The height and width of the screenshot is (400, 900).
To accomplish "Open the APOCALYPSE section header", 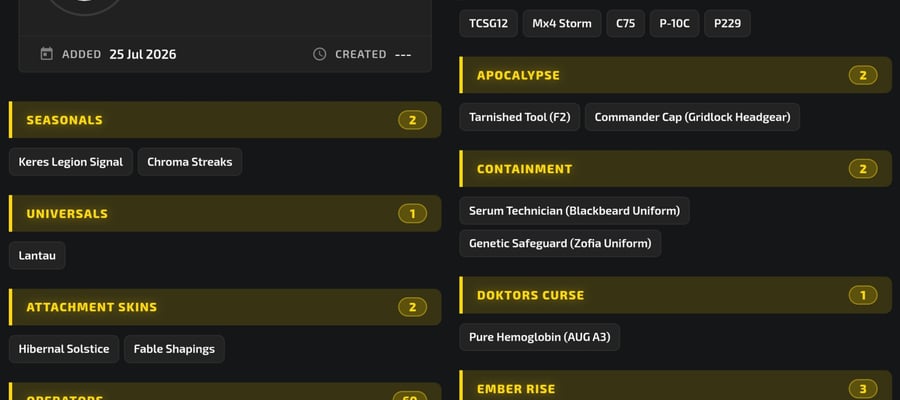I will point(676,75).
